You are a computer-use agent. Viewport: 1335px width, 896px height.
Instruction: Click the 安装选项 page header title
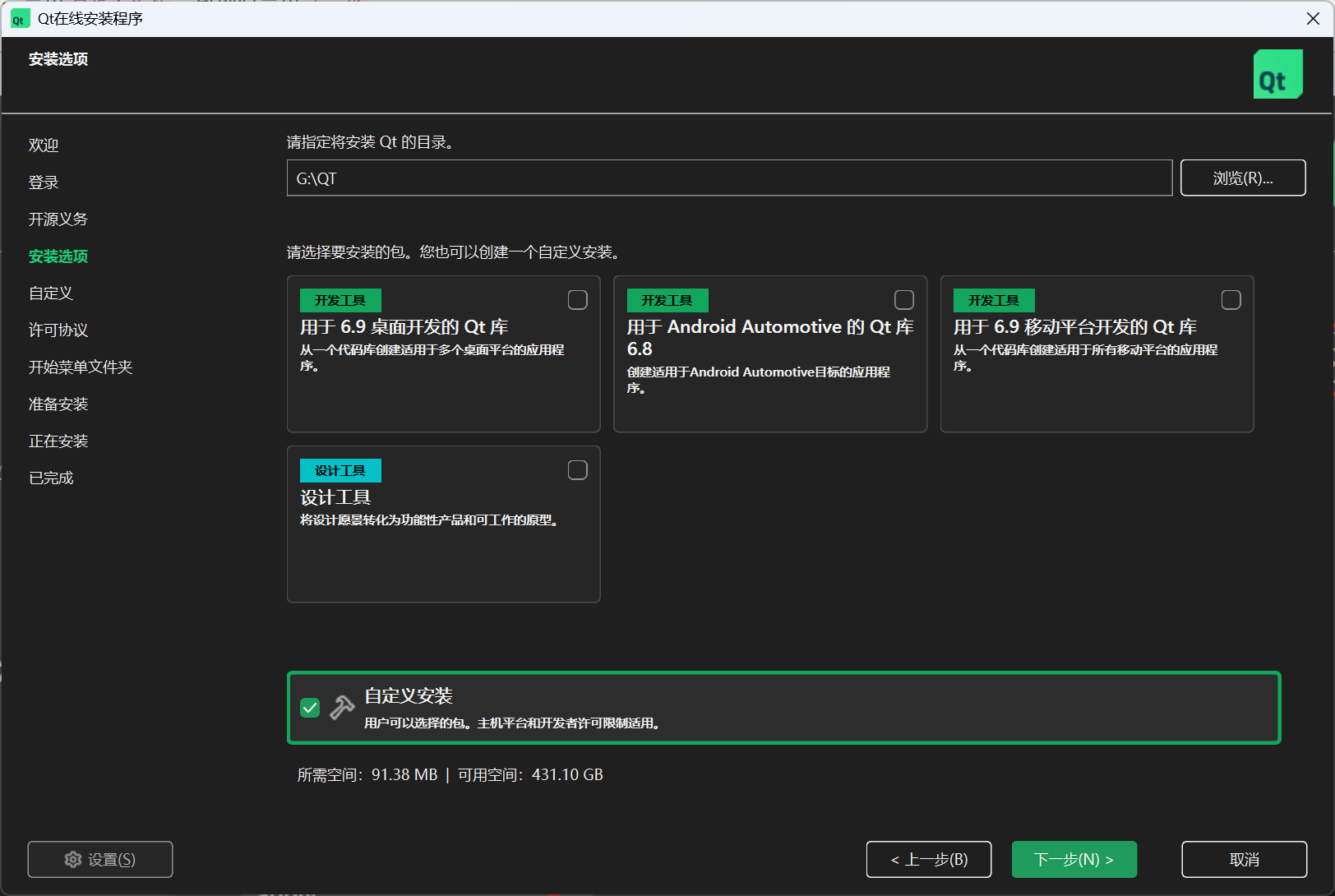(58, 59)
